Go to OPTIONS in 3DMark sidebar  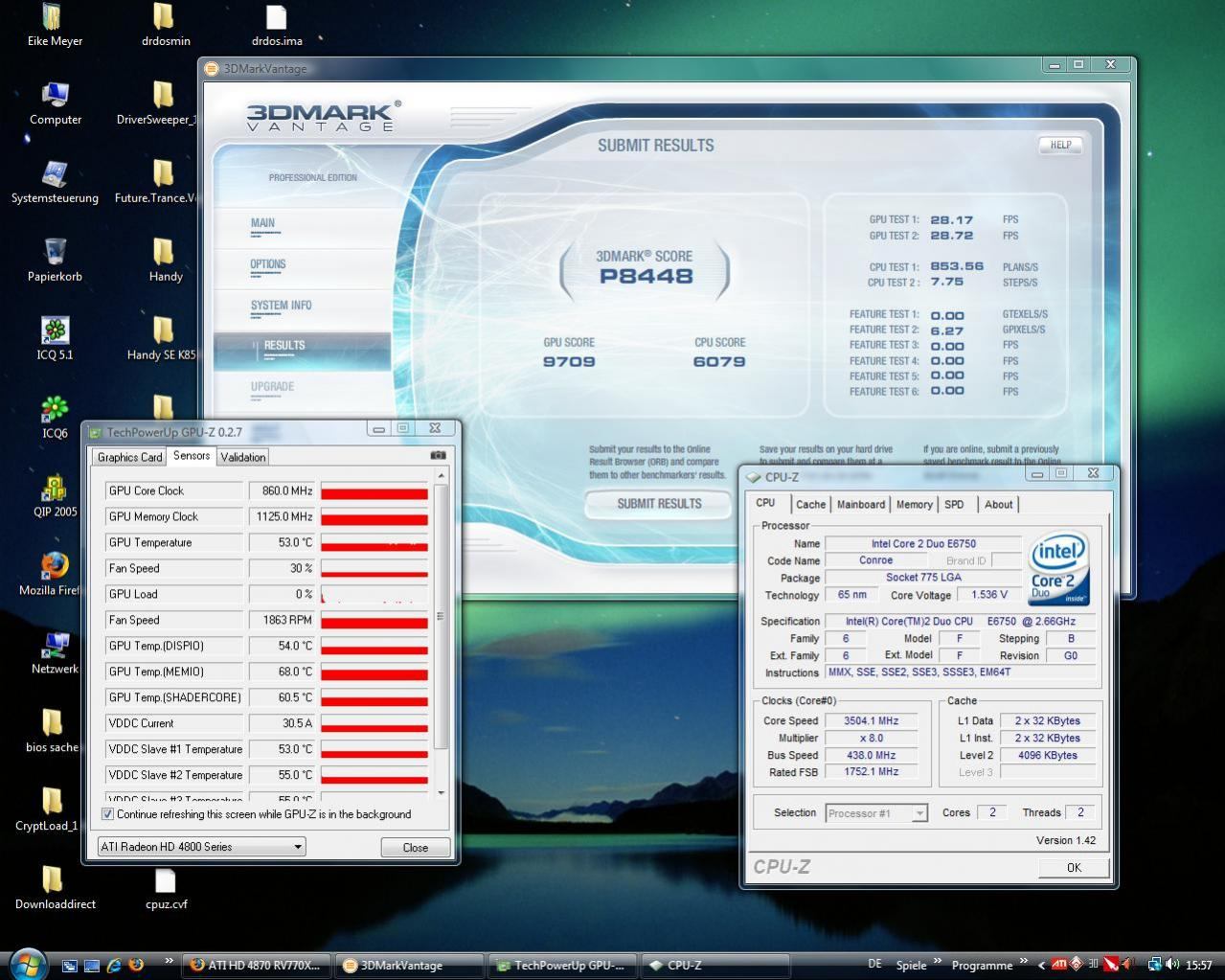[268, 264]
